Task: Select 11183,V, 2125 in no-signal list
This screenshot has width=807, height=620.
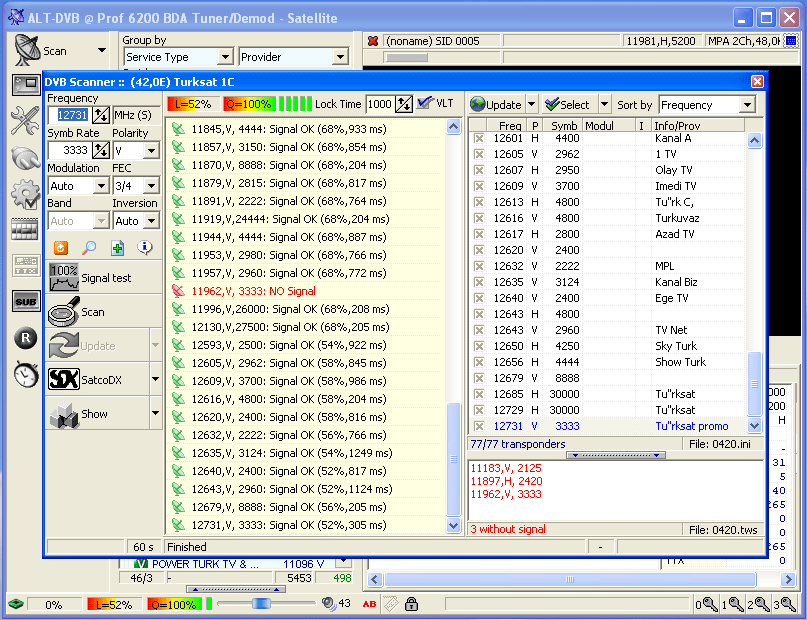Action: pos(506,468)
